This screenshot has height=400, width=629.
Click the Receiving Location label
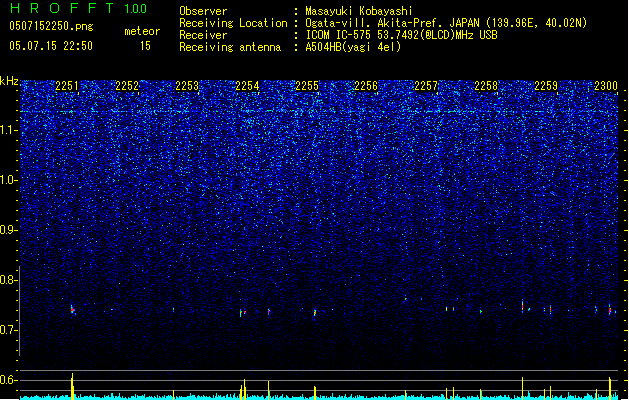(x=233, y=23)
